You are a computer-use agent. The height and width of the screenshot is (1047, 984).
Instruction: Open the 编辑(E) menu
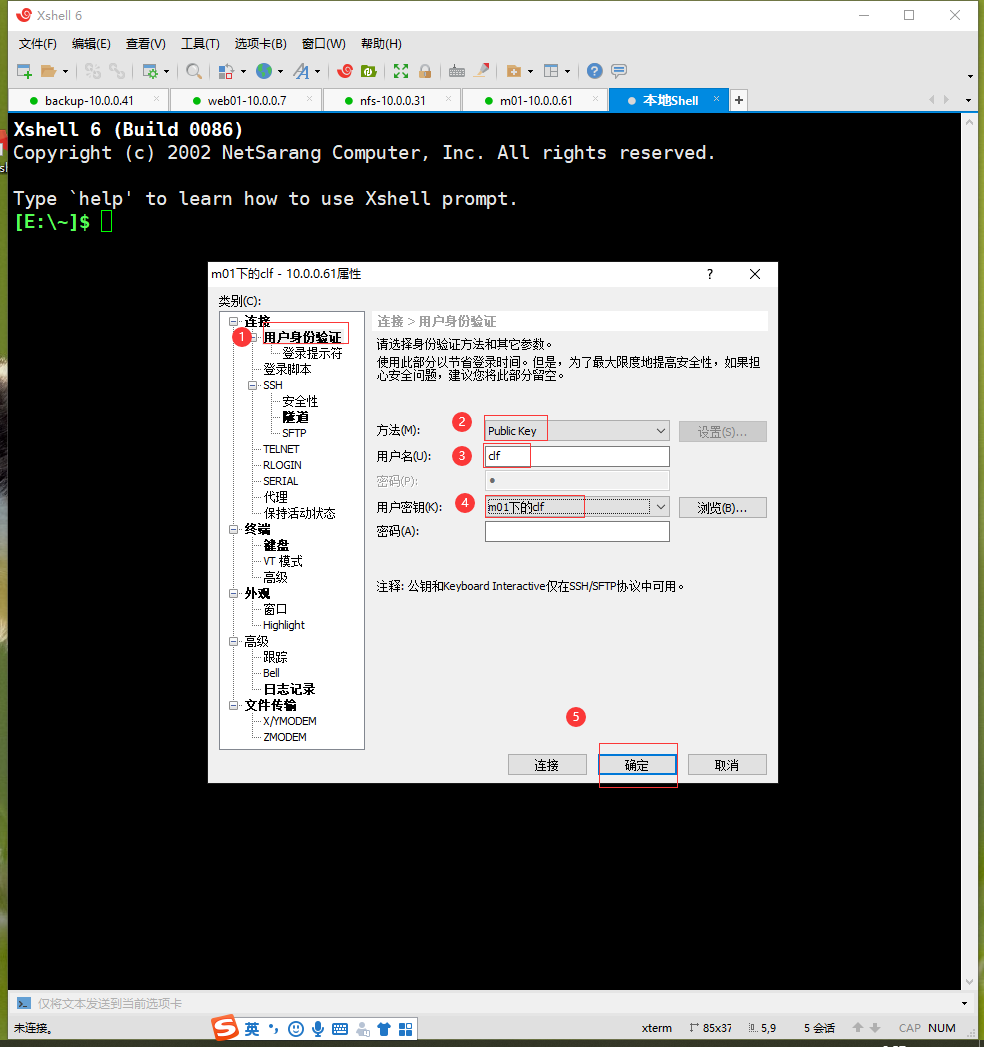[x=91, y=43]
